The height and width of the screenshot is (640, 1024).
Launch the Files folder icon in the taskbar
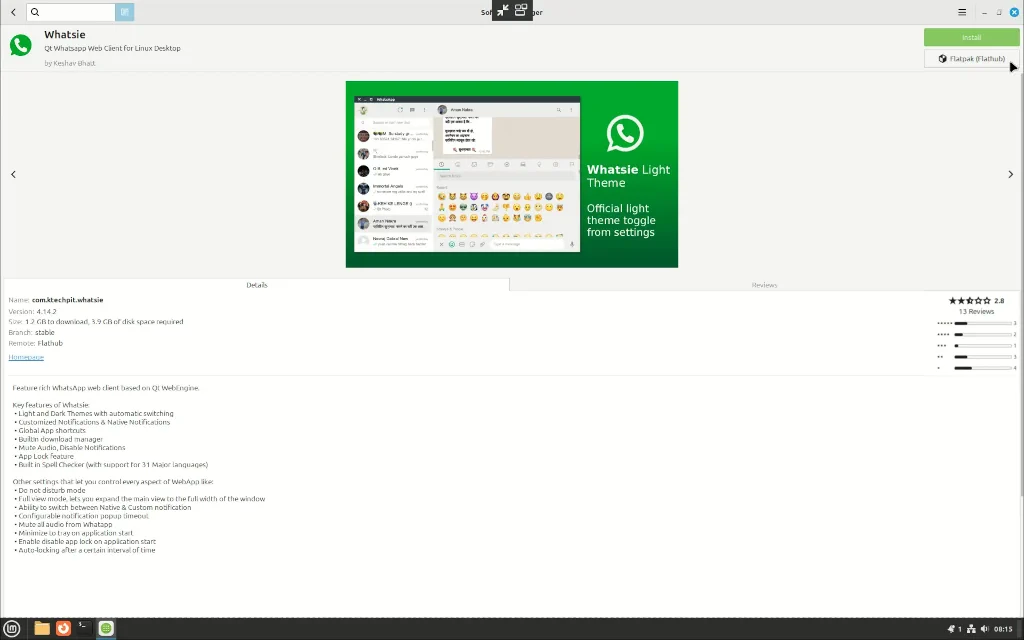coord(42,628)
